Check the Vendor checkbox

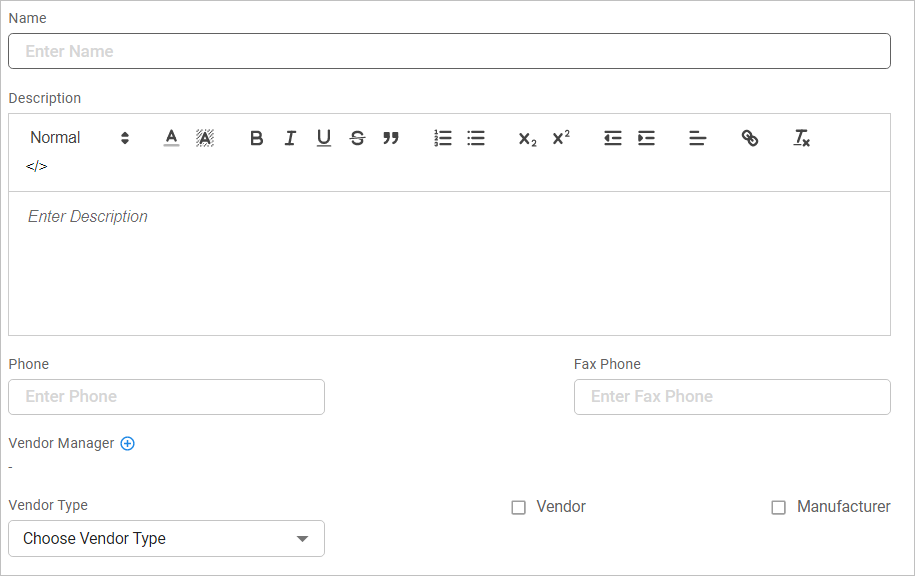tap(518, 507)
